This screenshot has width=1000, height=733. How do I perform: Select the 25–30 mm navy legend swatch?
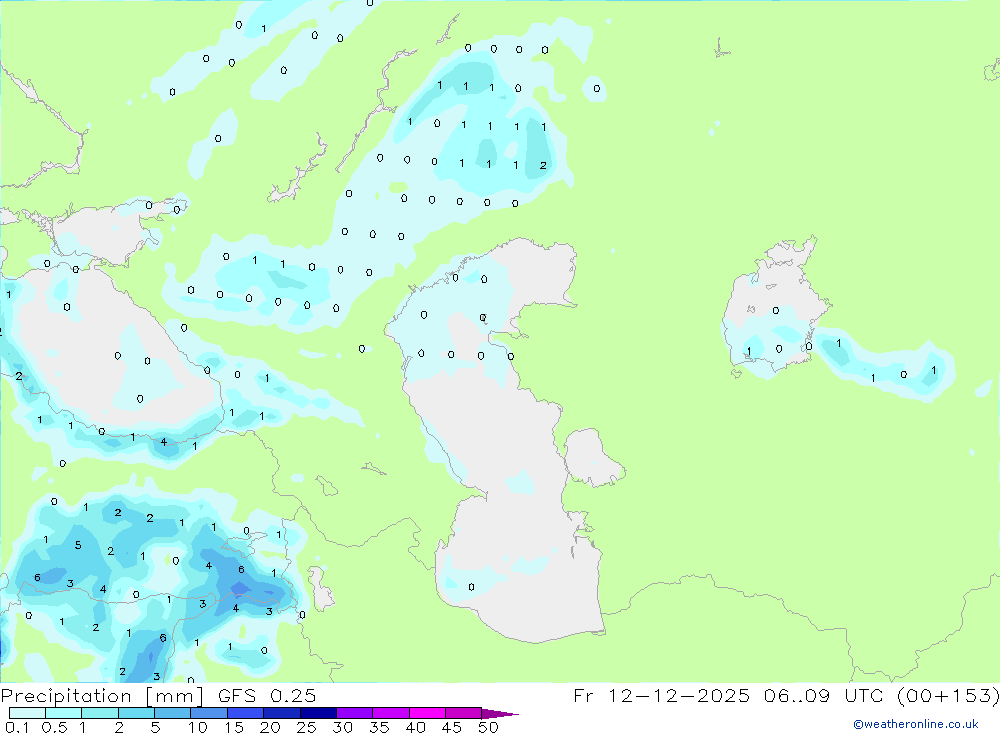318,713
